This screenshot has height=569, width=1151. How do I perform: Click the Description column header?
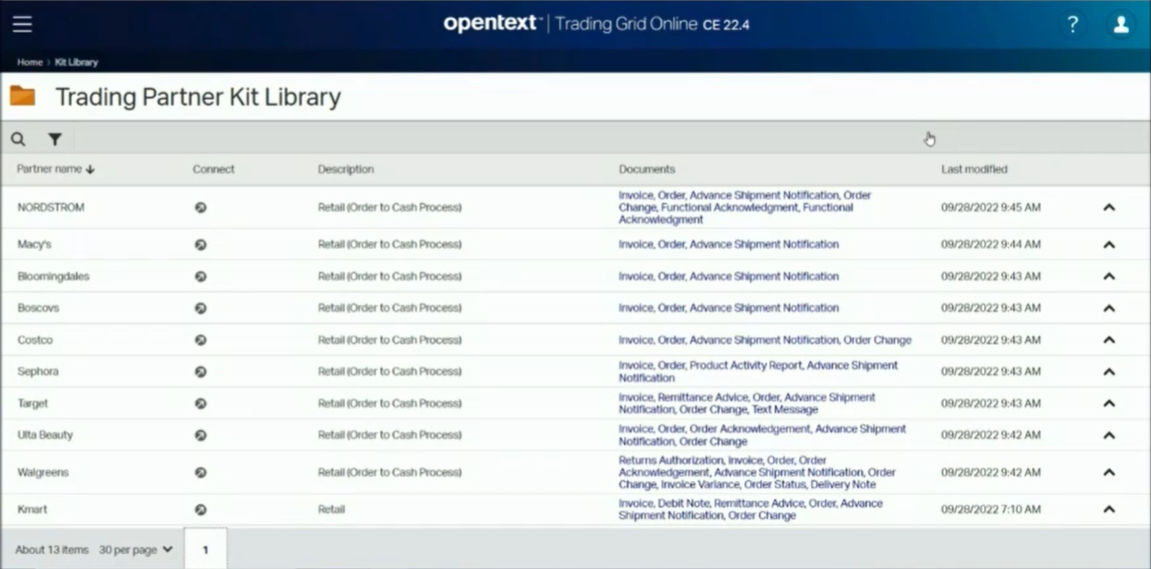pyautogui.click(x=346, y=170)
